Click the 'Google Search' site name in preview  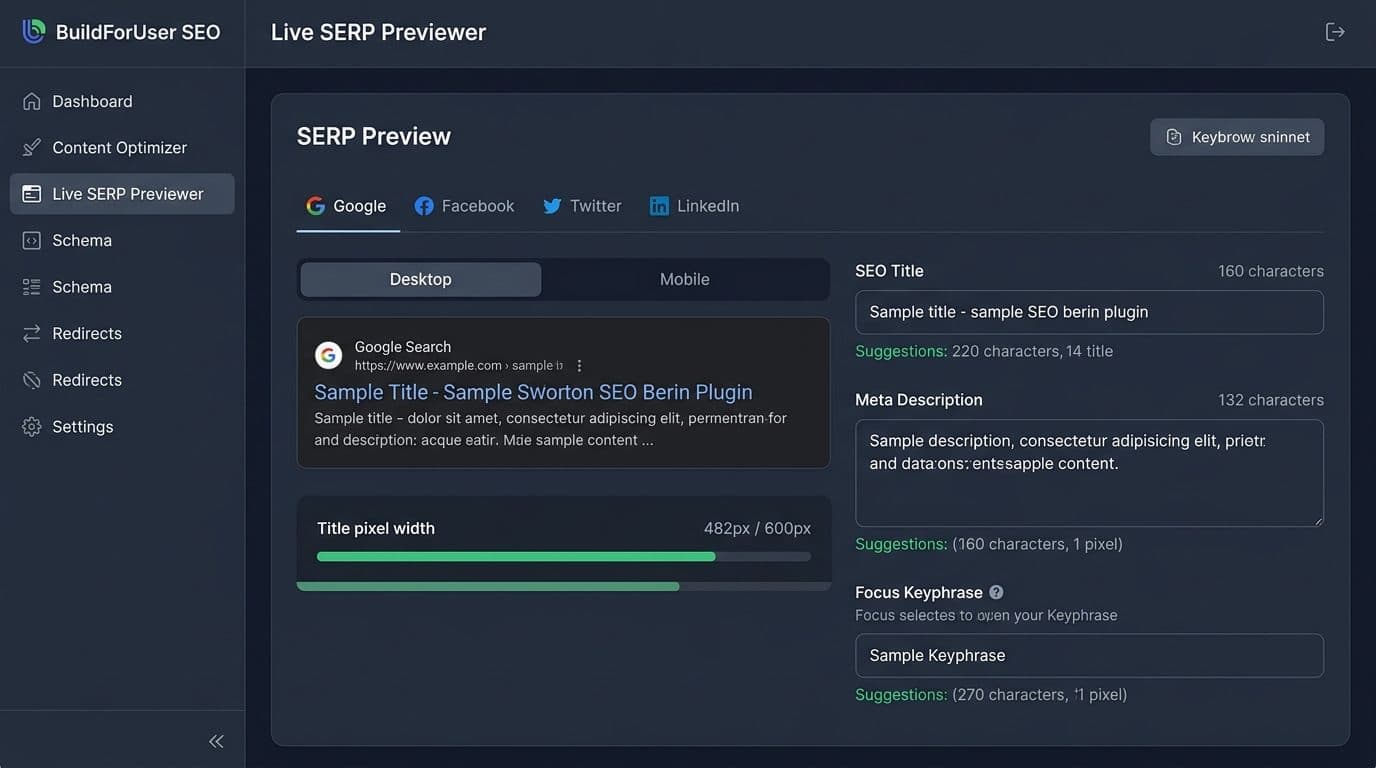[x=403, y=347]
